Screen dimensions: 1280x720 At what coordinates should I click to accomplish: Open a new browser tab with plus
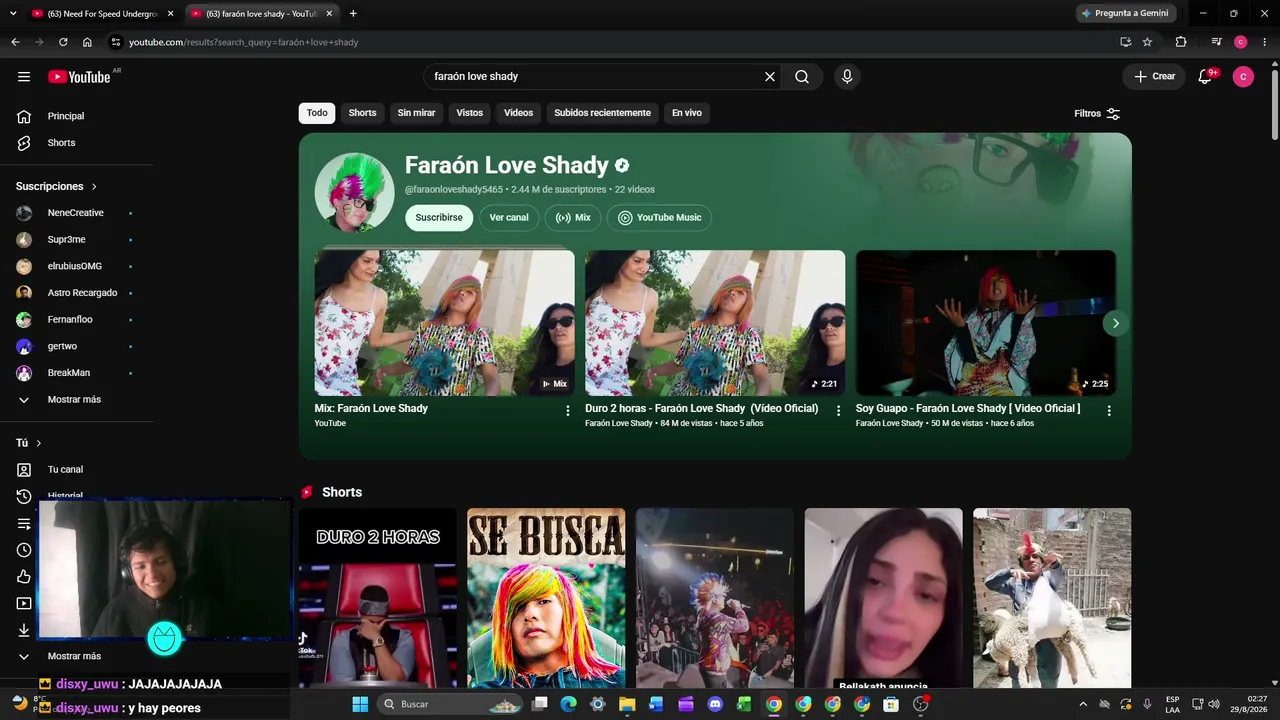point(353,14)
